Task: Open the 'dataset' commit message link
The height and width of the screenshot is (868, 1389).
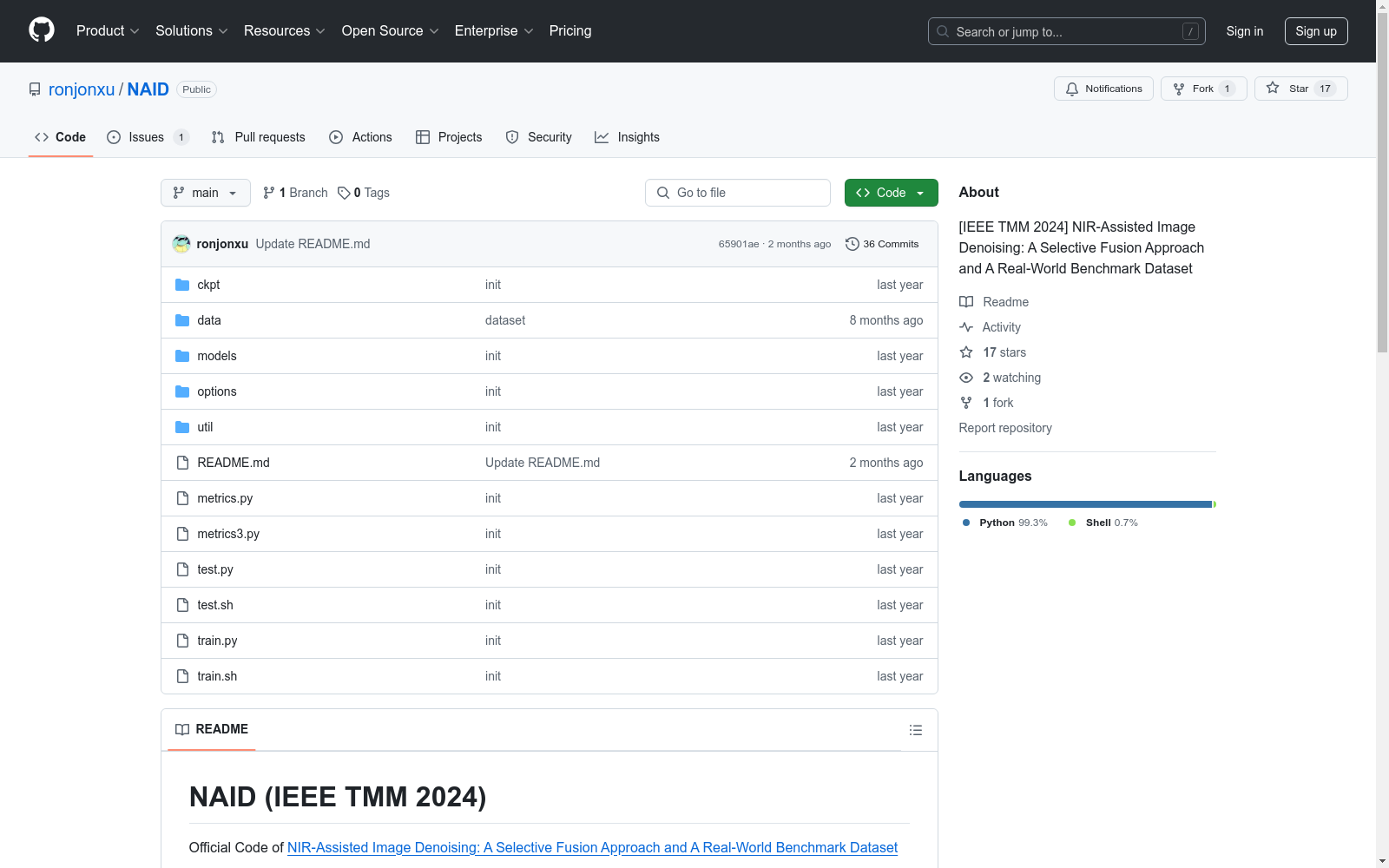Action: pyautogui.click(x=505, y=320)
